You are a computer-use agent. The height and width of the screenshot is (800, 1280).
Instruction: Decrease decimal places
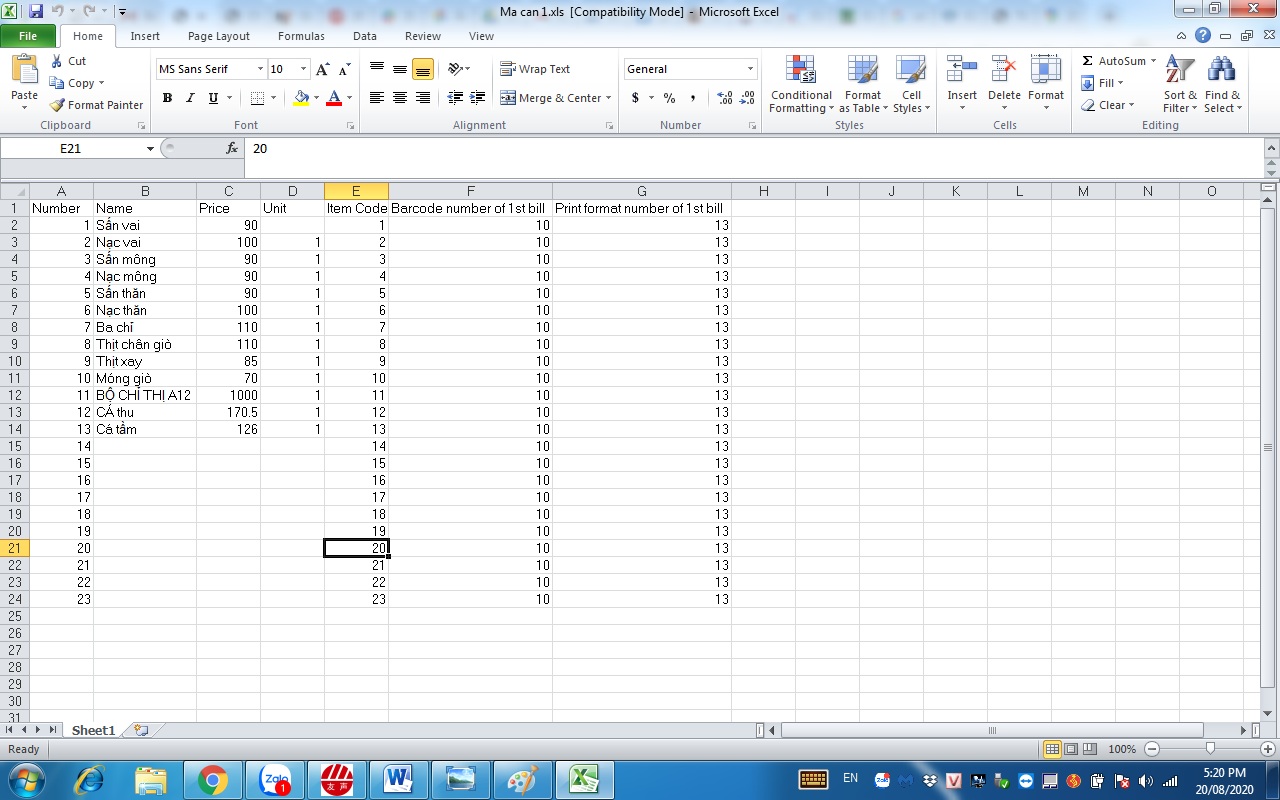[747, 98]
